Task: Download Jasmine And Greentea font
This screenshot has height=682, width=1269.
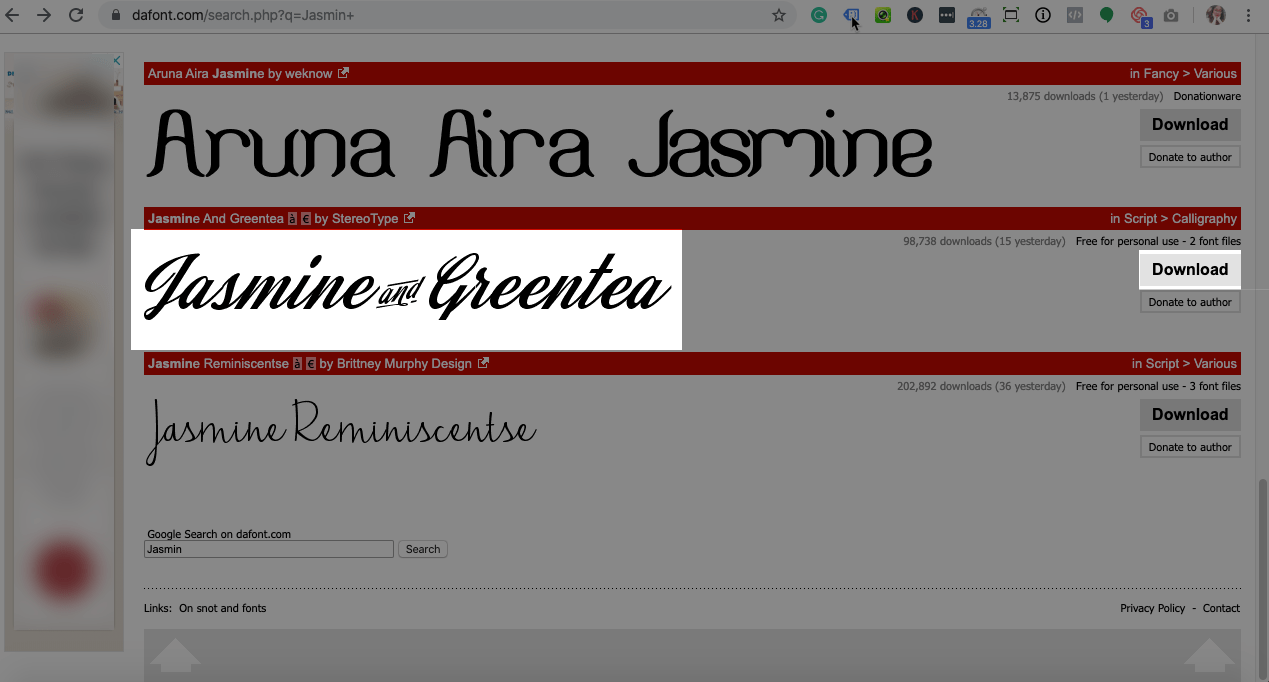Action: pyautogui.click(x=1190, y=269)
